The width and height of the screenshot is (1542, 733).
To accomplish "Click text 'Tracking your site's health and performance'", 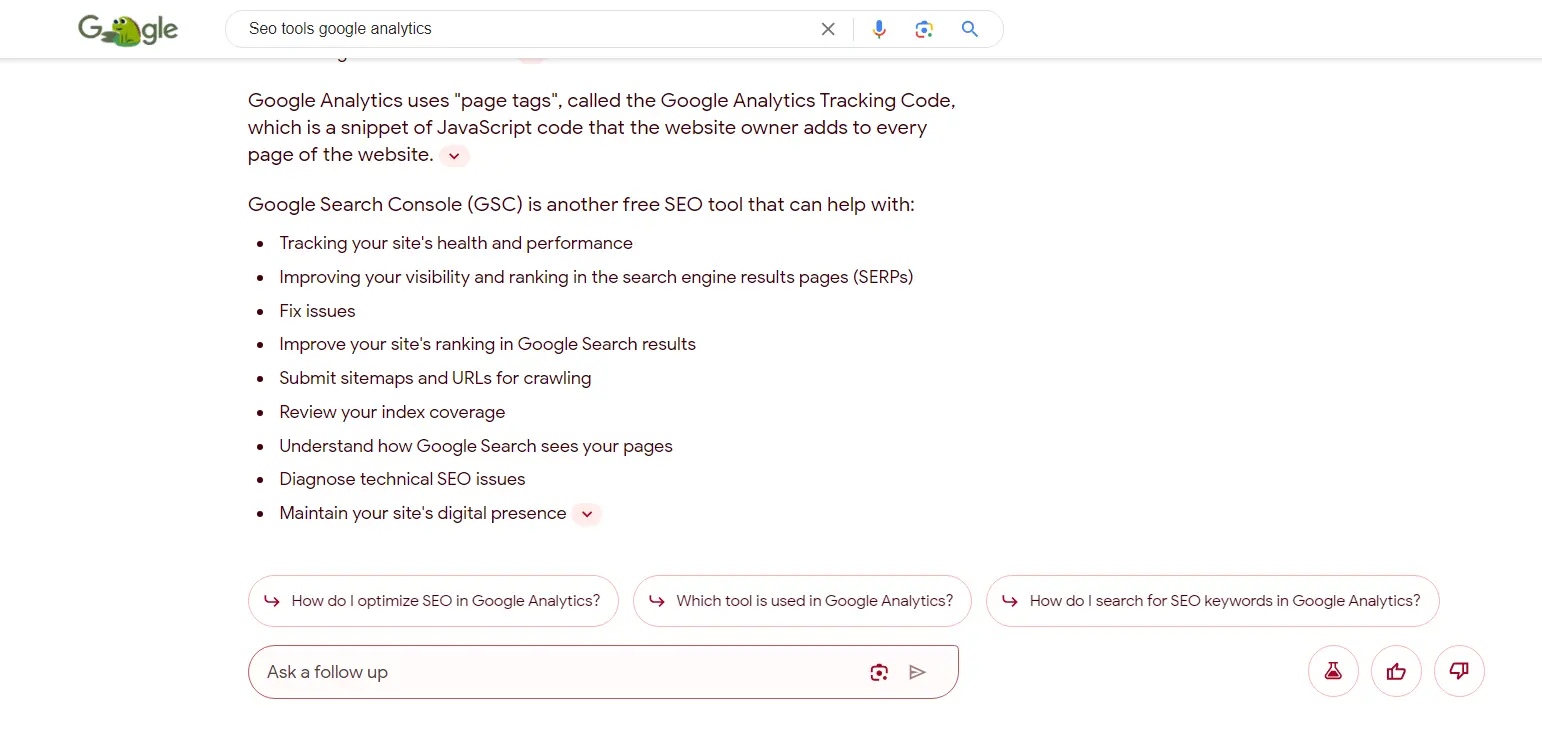I will (x=456, y=243).
